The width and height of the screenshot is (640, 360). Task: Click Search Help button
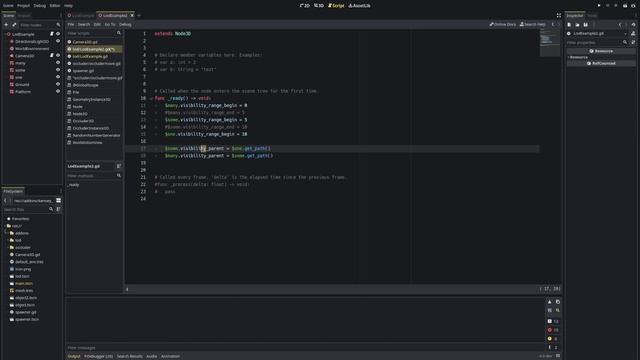(533, 24)
